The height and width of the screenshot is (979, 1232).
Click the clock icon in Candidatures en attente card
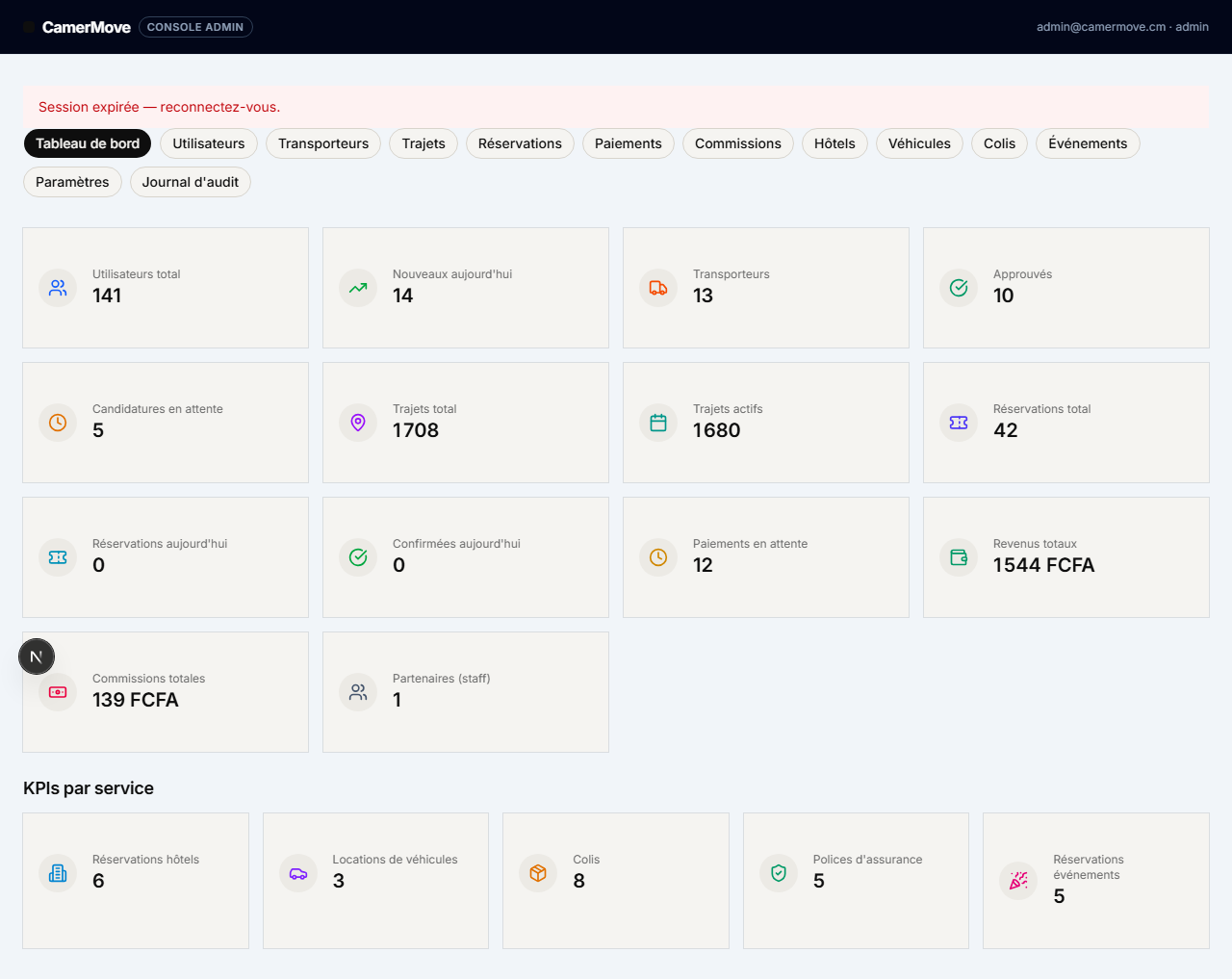[58, 423]
